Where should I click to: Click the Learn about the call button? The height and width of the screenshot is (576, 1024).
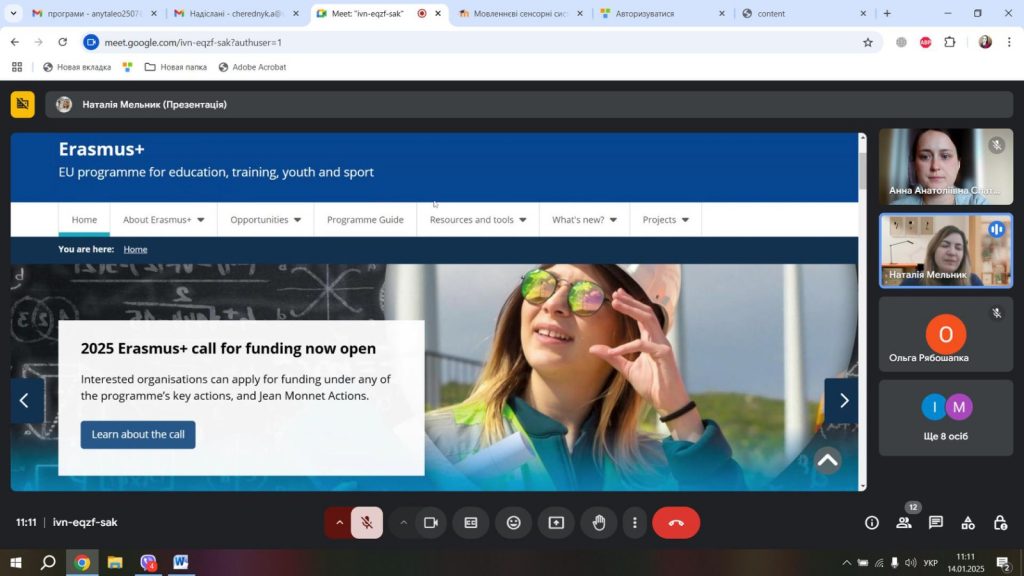[x=138, y=435]
